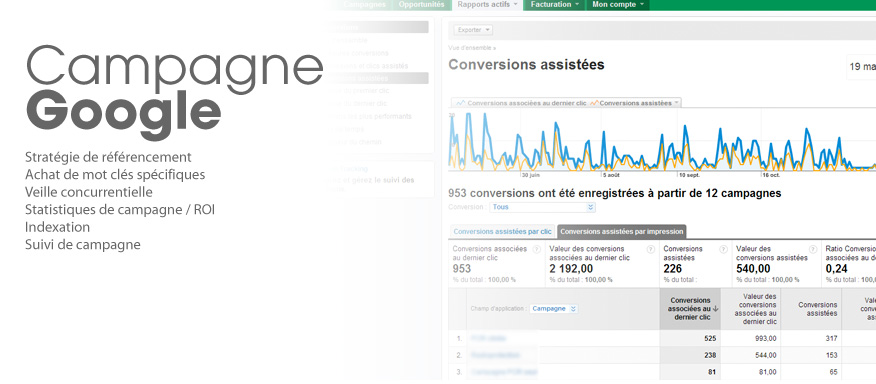Click summary ratio value 0,24
The height and width of the screenshot is (384, 876).
[836, 269]
